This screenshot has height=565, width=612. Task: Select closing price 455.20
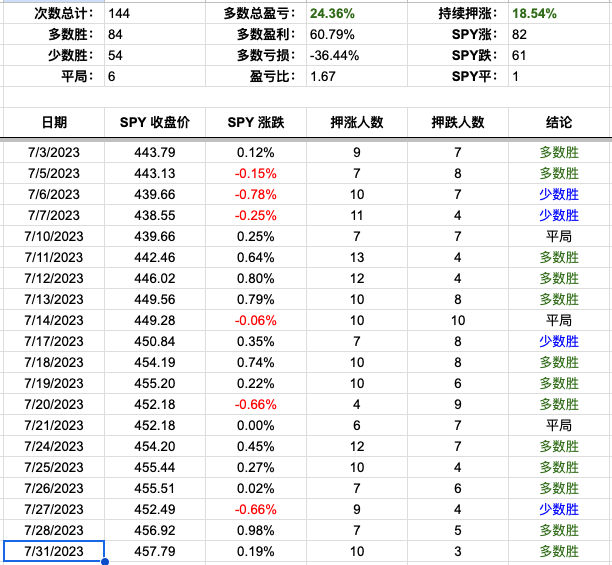pyautogui.click(x=155, y=384)
